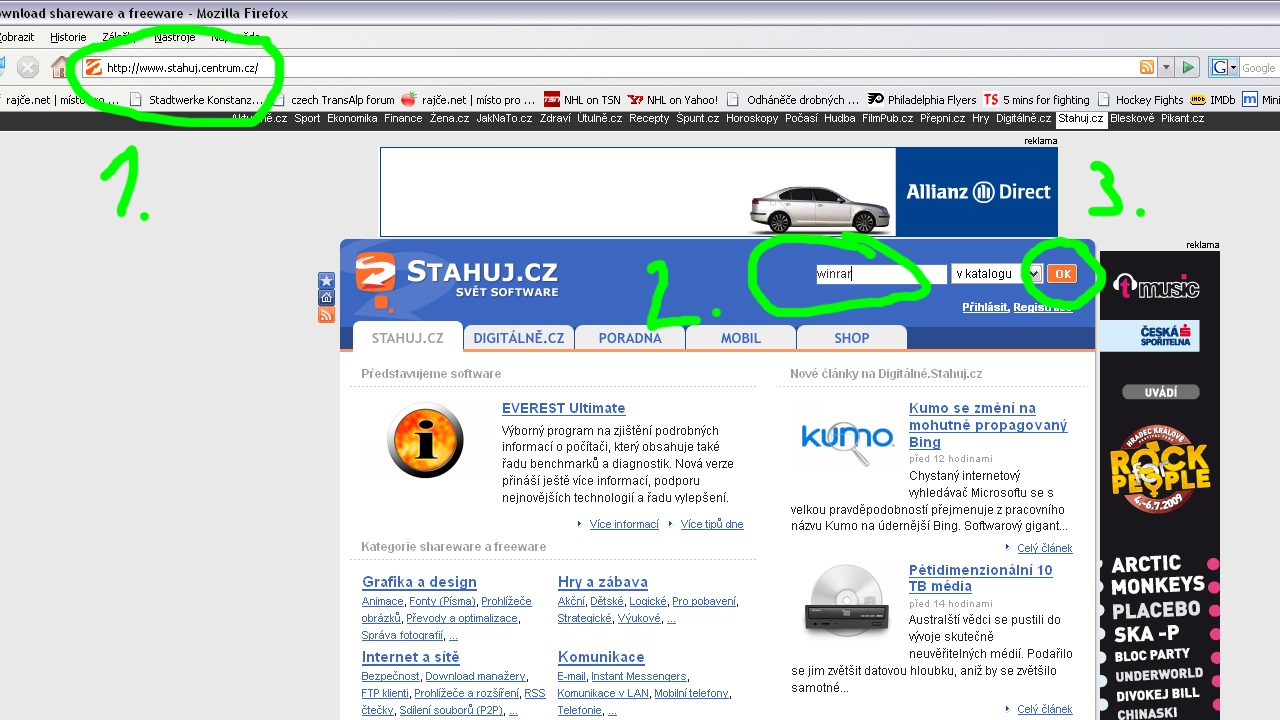This screenshot has width=1280, height=720.
Task: Click the search field containing winrar
Action: 880,274
